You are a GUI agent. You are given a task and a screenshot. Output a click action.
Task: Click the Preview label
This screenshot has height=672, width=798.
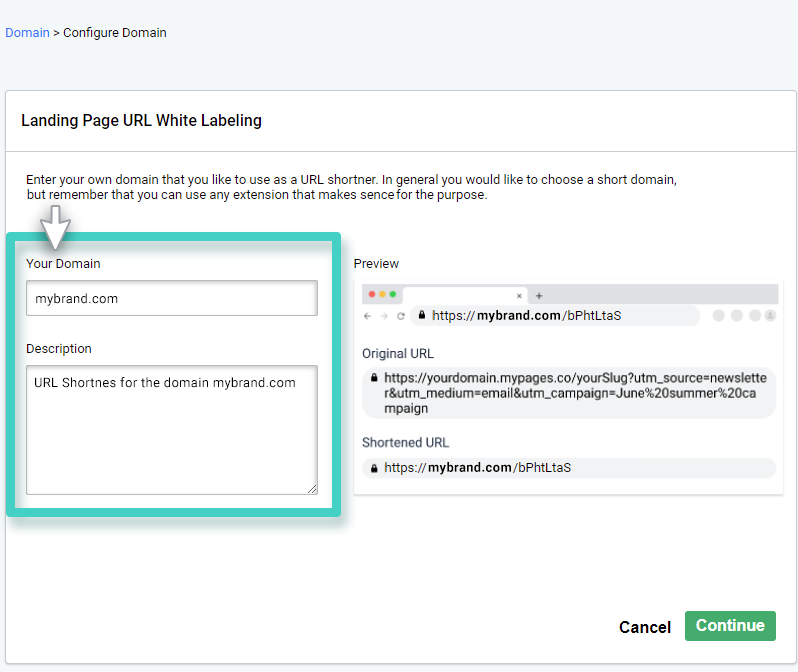[376, 264]
